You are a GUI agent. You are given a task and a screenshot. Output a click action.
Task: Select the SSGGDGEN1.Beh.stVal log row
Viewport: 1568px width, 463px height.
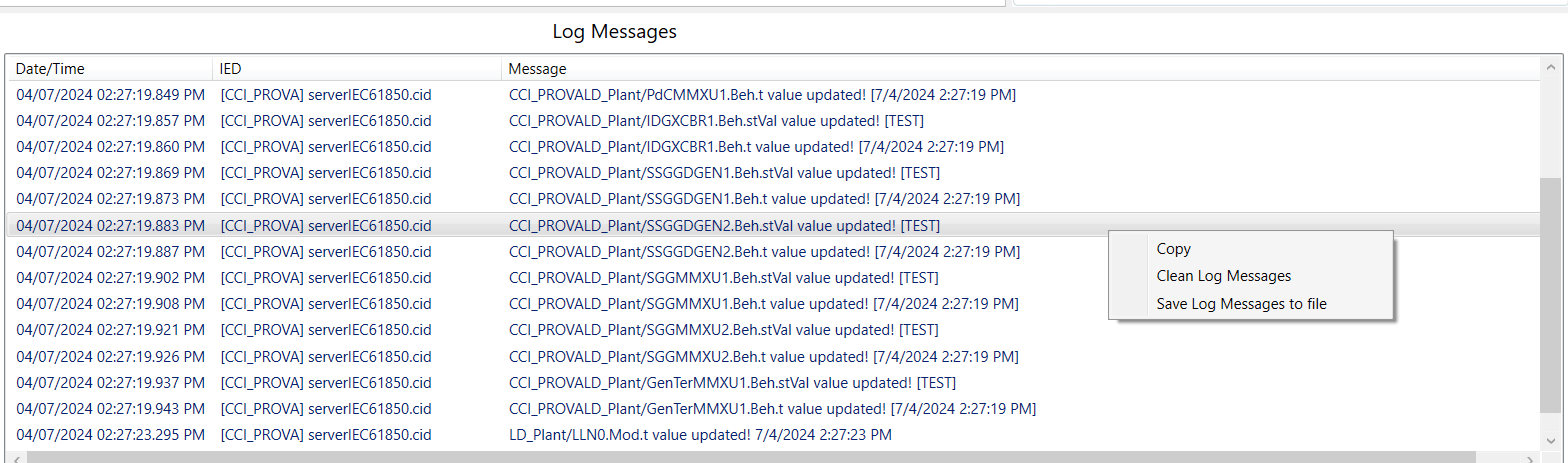coord(774,172)
